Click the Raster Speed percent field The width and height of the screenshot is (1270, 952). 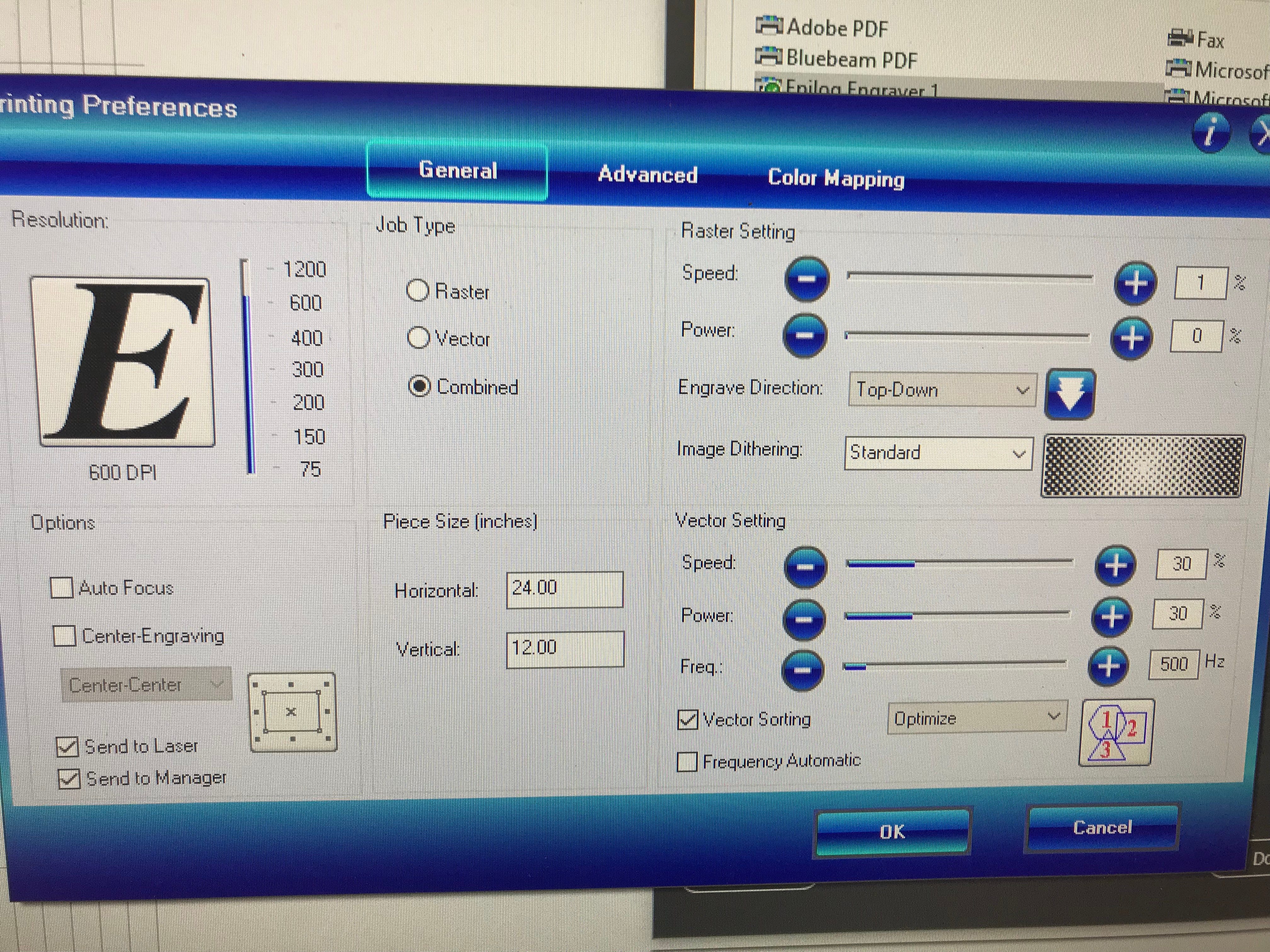[1201, 283]
